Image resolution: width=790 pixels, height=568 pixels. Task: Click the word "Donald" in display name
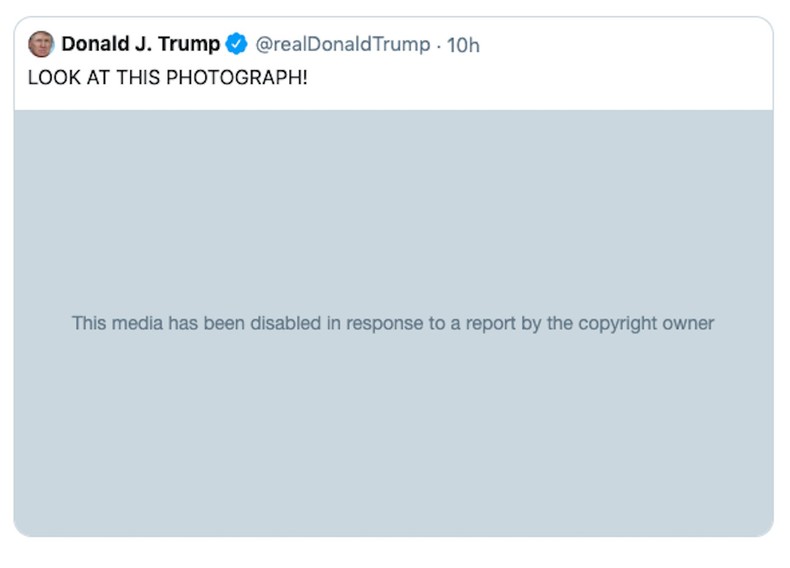[x=96, y=44]
